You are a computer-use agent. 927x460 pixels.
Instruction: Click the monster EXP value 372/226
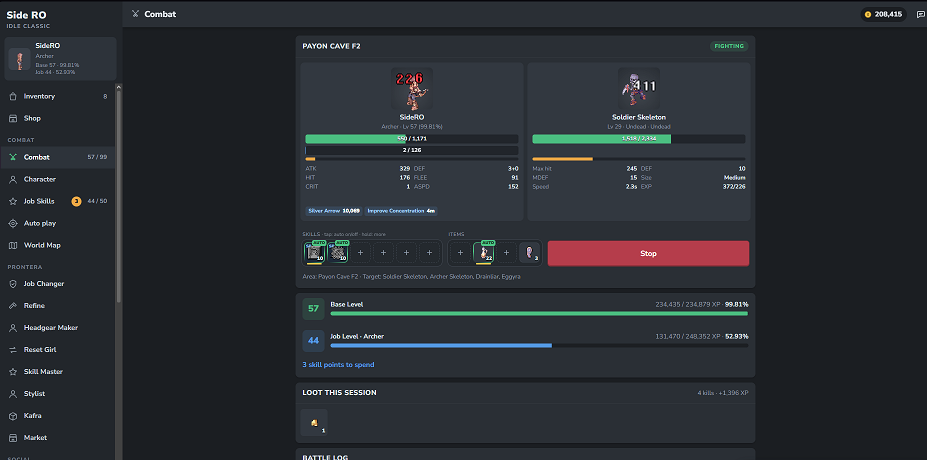click(733, 186)
